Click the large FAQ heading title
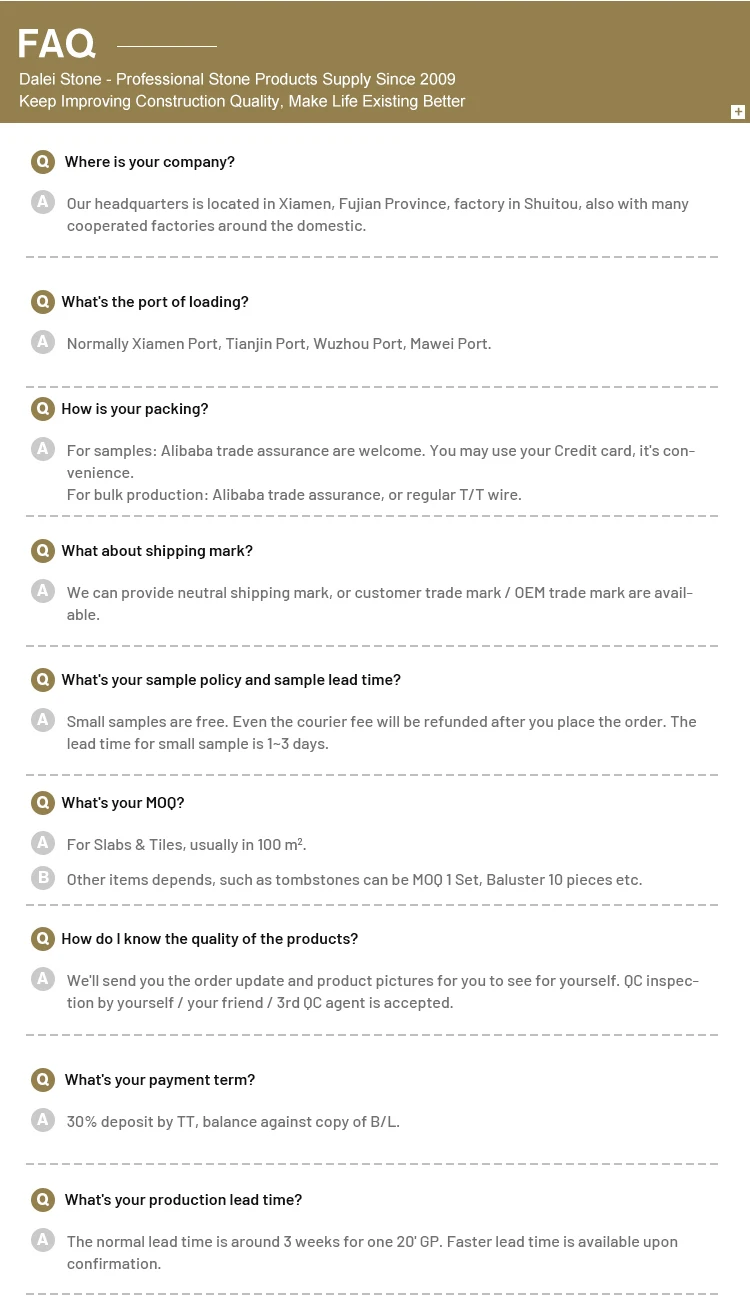The height and width of the screenshot is (1298, 750). [x=57, y=44]
